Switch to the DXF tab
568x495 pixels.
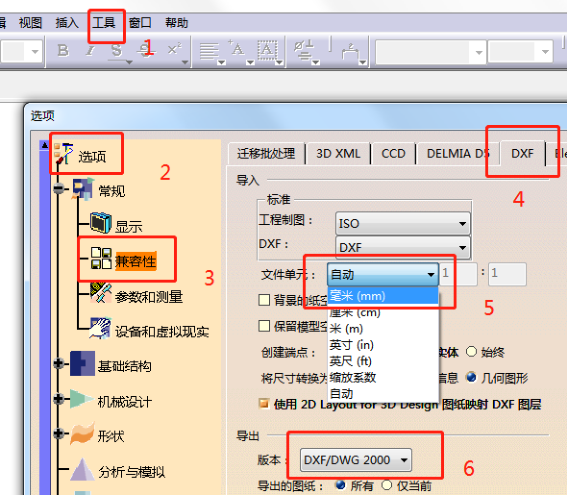click(522, 153)
